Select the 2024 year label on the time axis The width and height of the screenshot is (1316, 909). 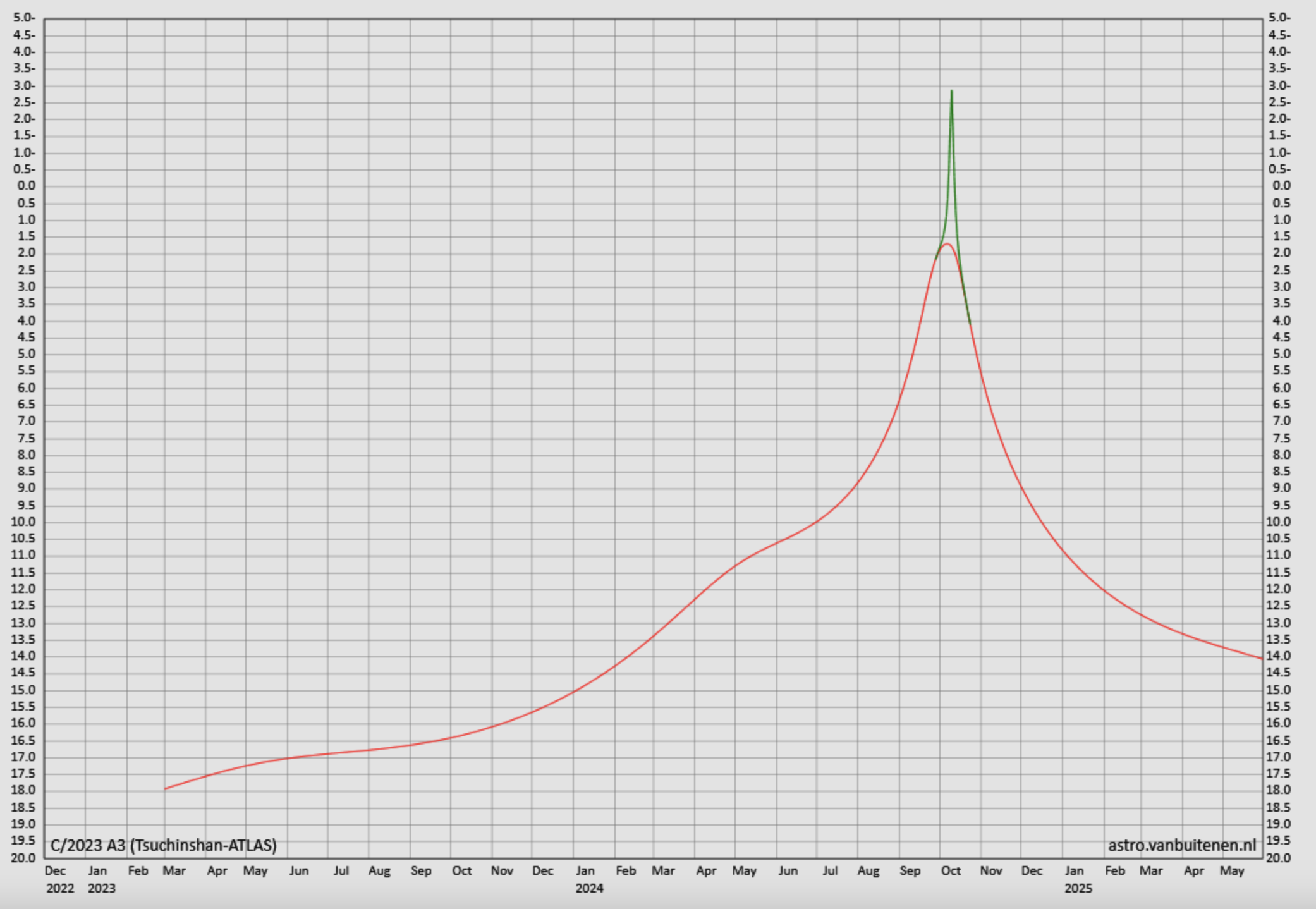point(589,888)
